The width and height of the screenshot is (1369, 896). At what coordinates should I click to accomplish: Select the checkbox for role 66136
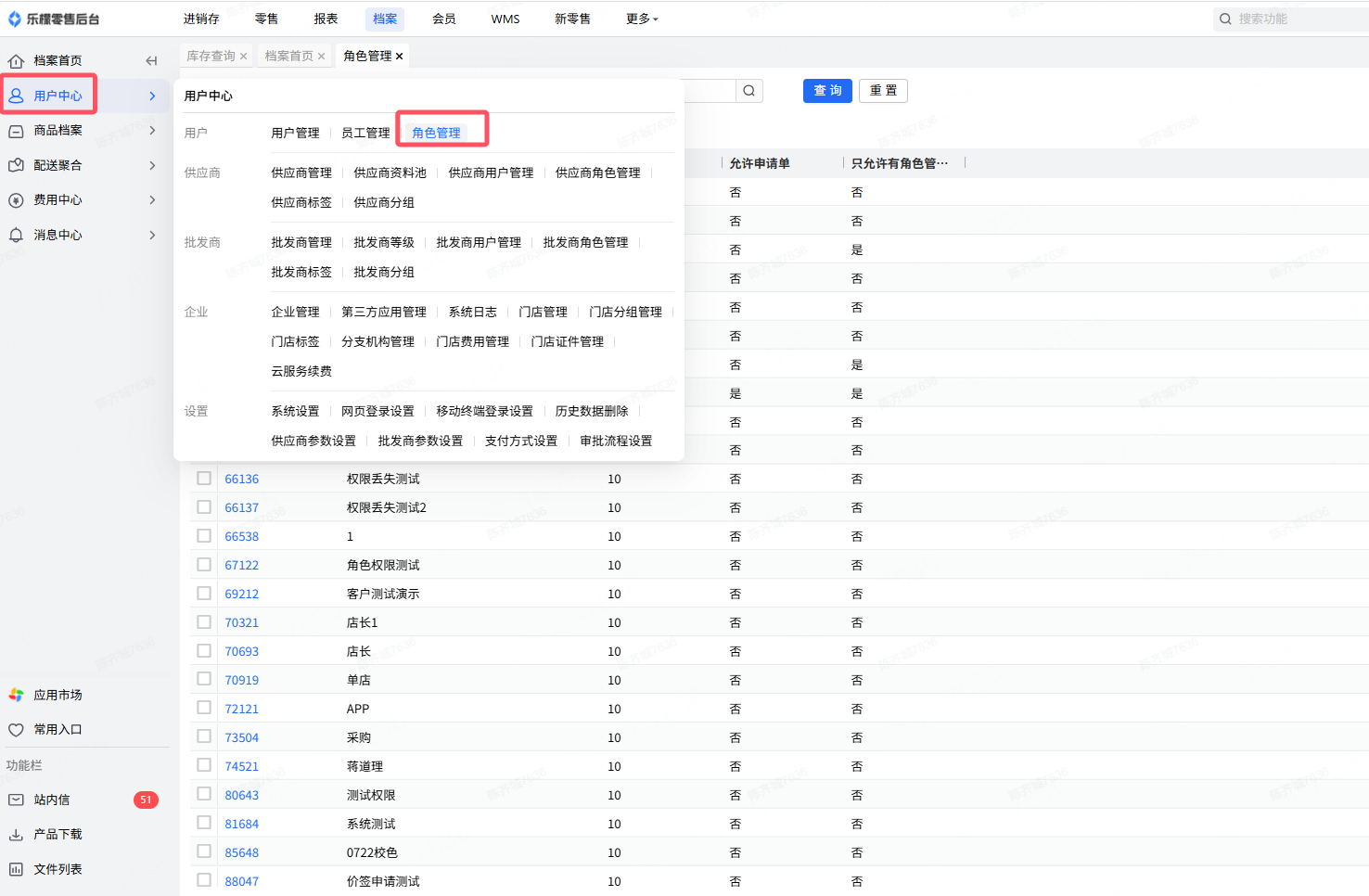tap(204, 479)
